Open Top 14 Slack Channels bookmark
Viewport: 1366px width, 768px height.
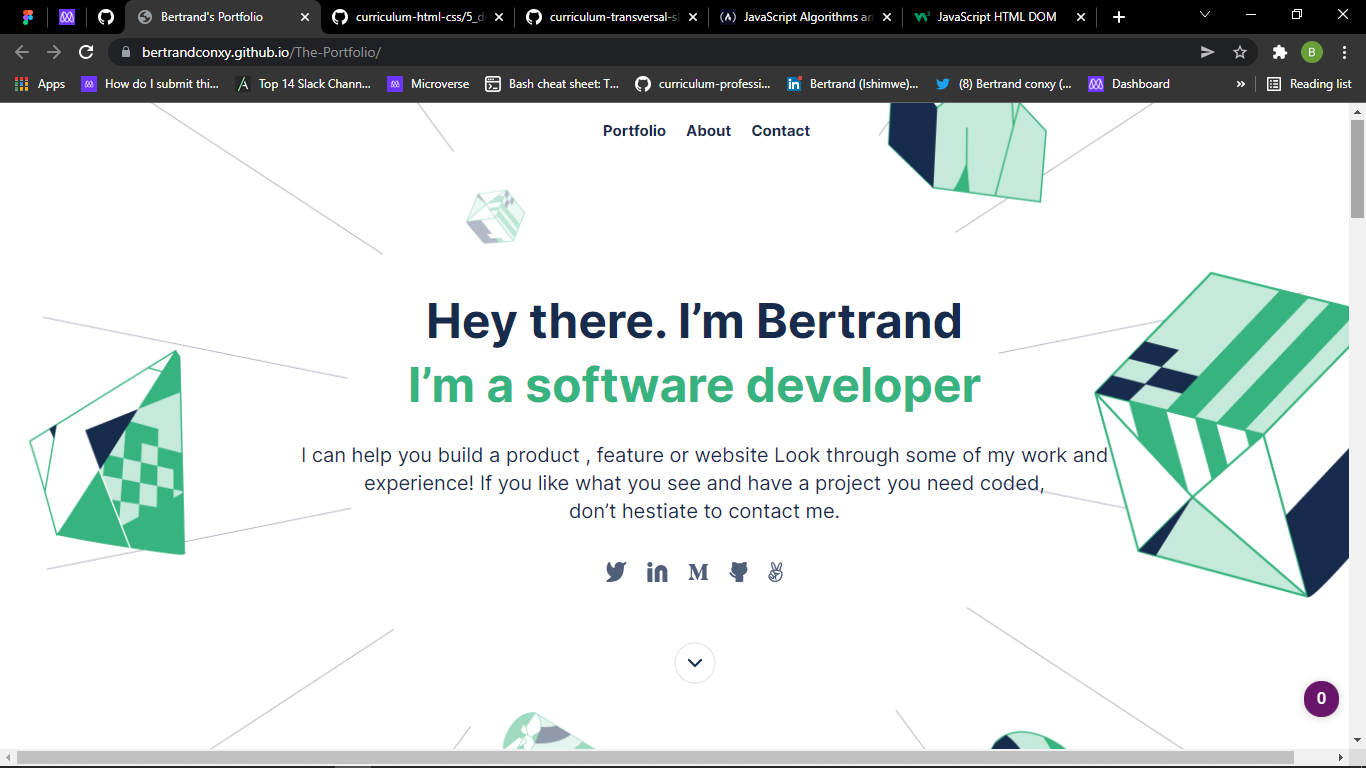(303, 84)
